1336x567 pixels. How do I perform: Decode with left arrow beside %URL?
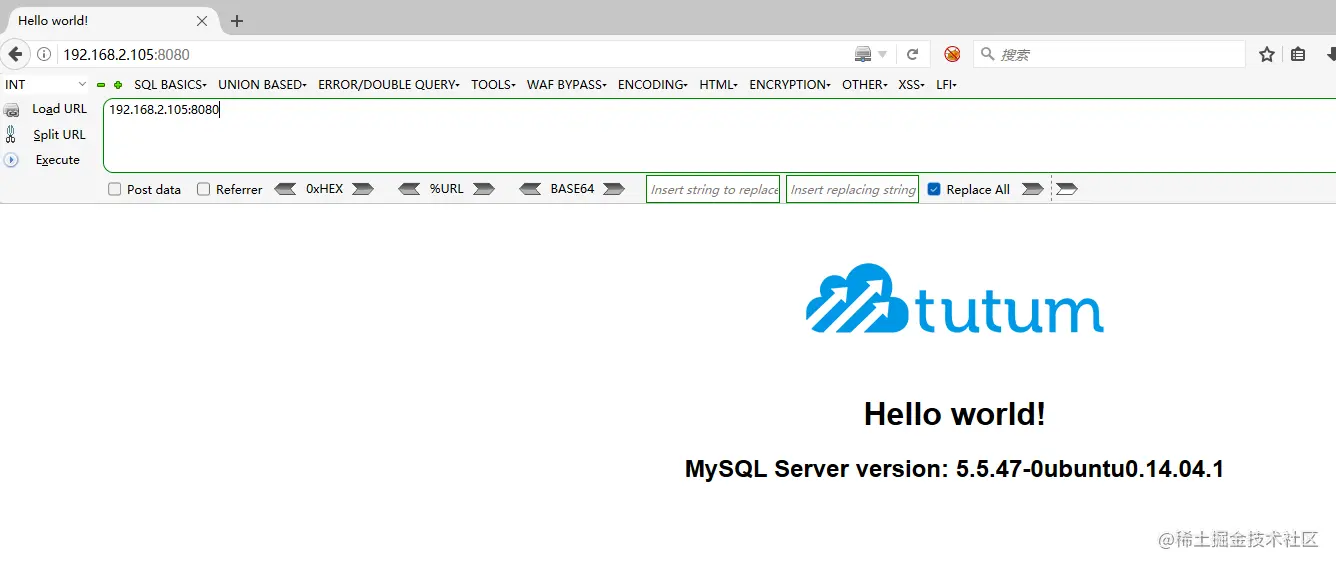point(409,189)
